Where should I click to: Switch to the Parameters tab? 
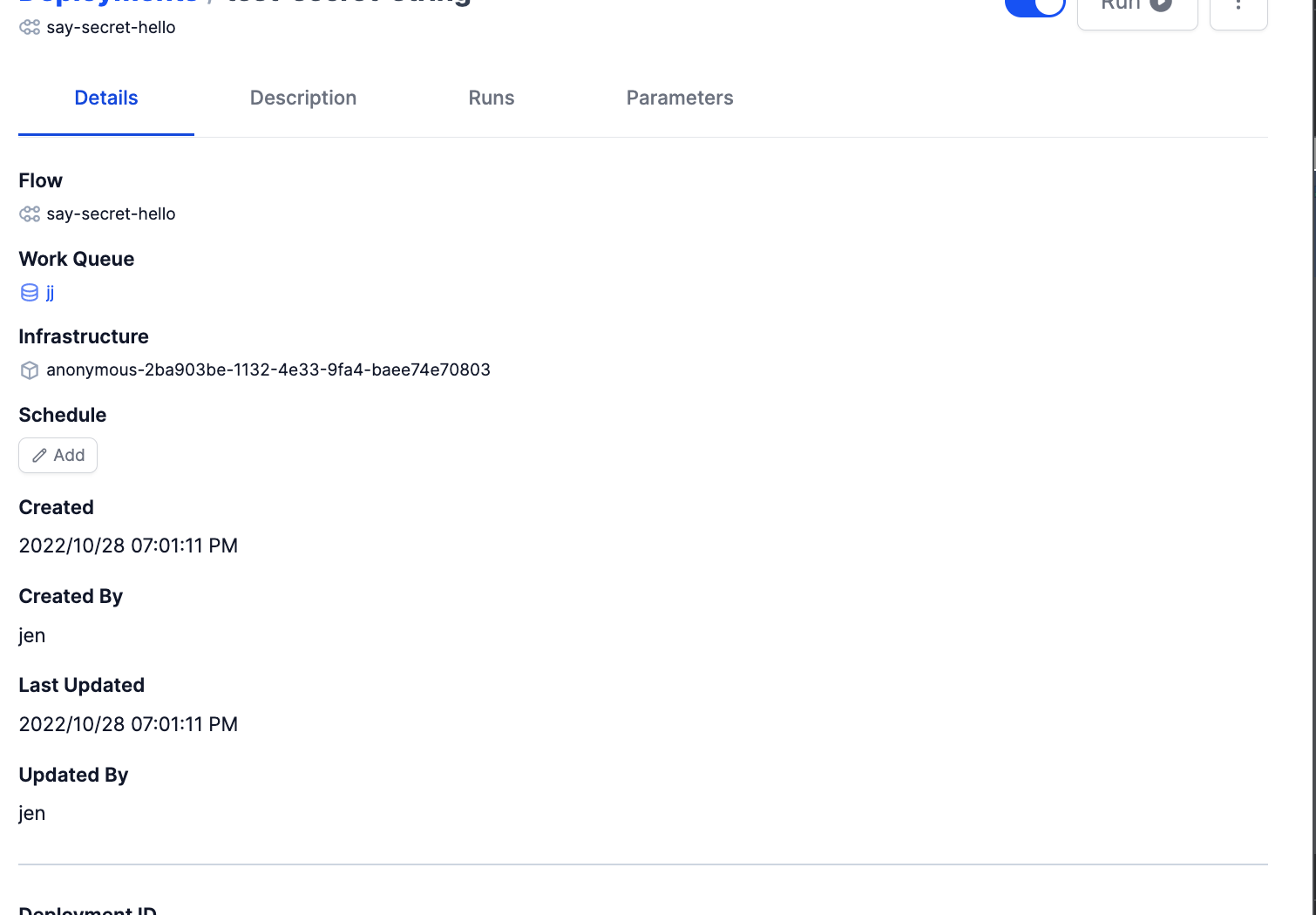coord(680,98)
